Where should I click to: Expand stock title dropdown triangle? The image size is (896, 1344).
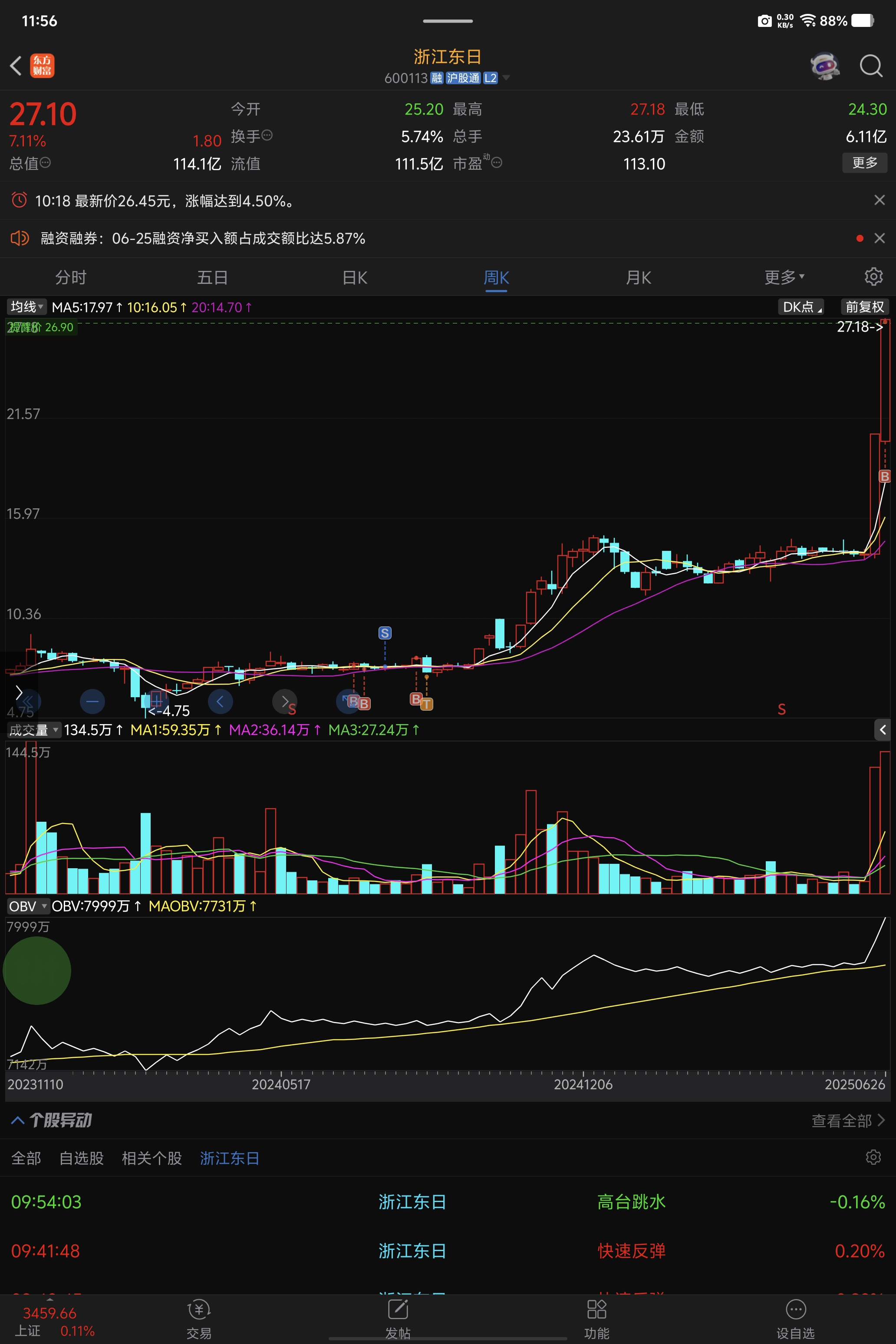click(506, 78)
